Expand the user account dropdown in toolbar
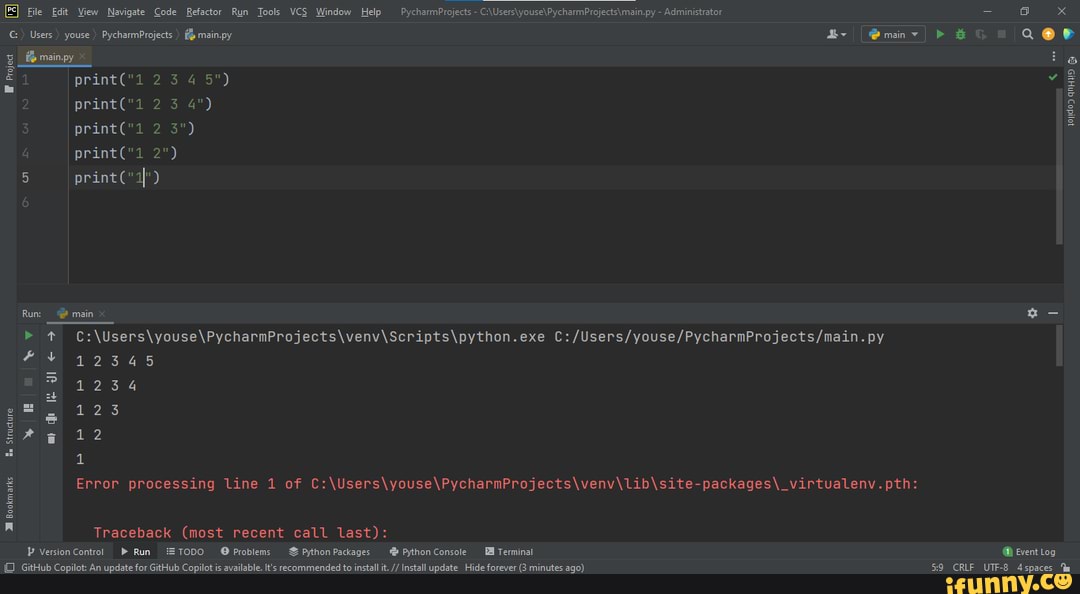Screen dimensions: 1080x594 pyautogui.click(x=837, y=34)
